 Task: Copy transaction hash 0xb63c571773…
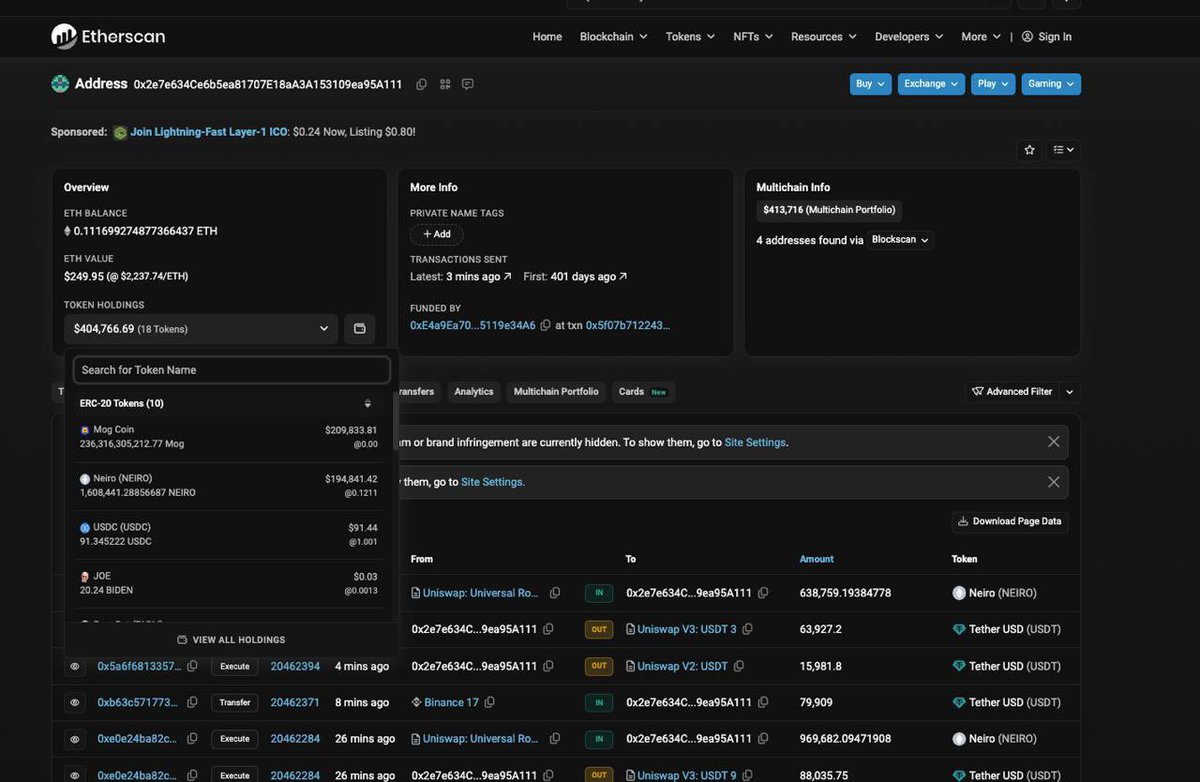tap(192, 703)
